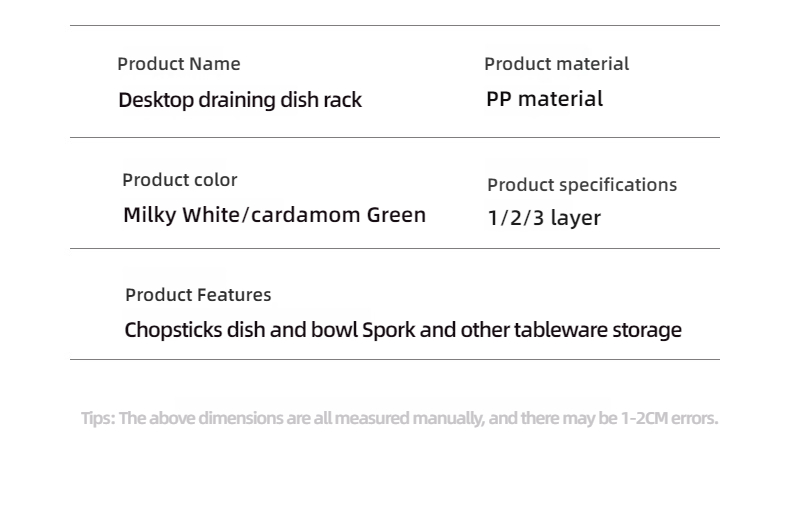This screenshot has width=790, height=519.
Task: Select the "PP material" value
Action: click(x=545, y=99)
